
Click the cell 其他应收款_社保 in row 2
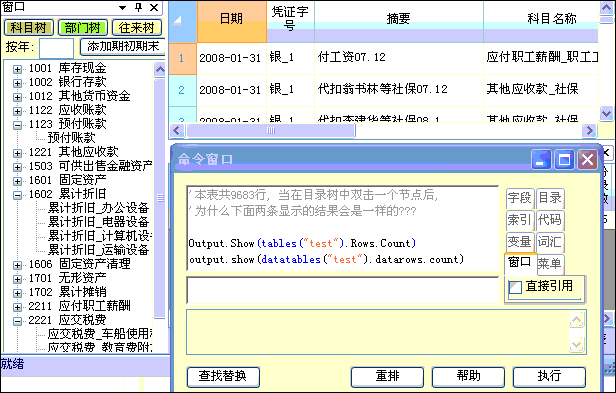coord(541,90)
